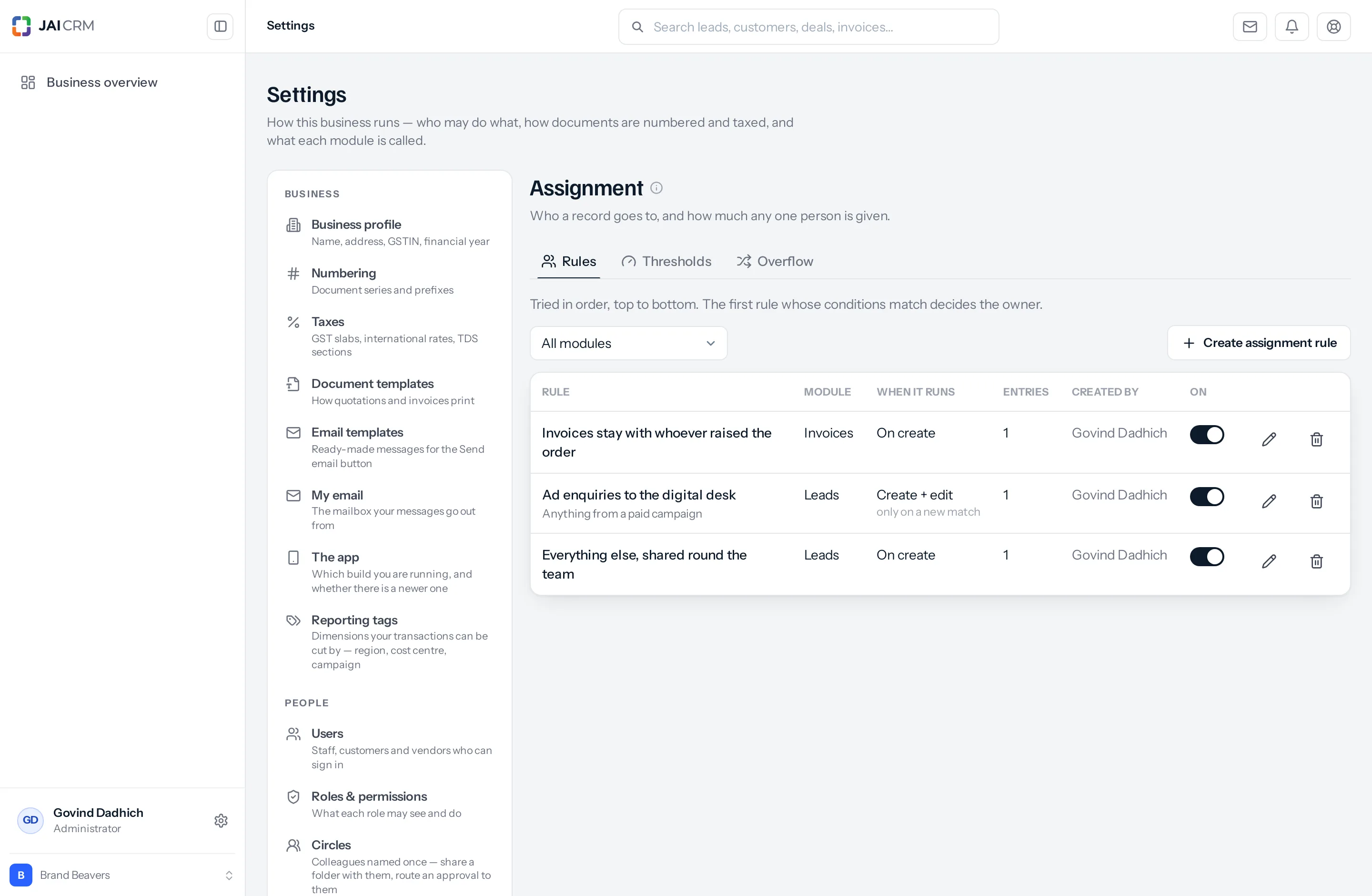Viewport: 1372px width, 896px height.
Task: Turn off the Invoices rule toggle
Action: point(1207,435)
